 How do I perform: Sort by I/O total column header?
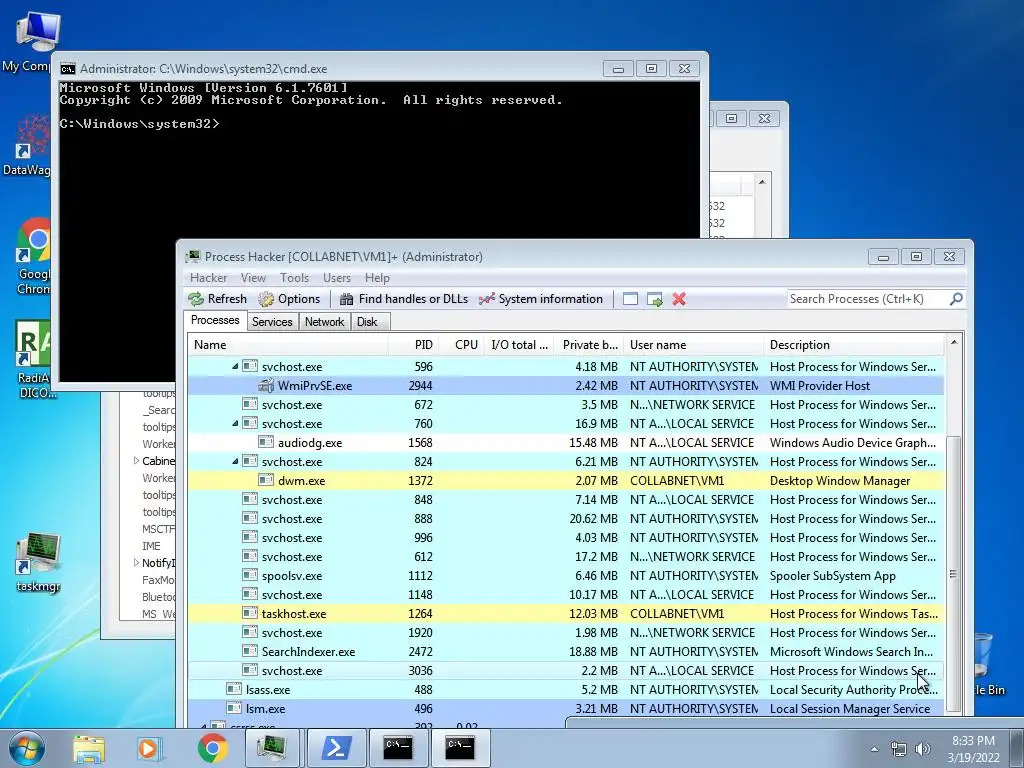(519, 345)
